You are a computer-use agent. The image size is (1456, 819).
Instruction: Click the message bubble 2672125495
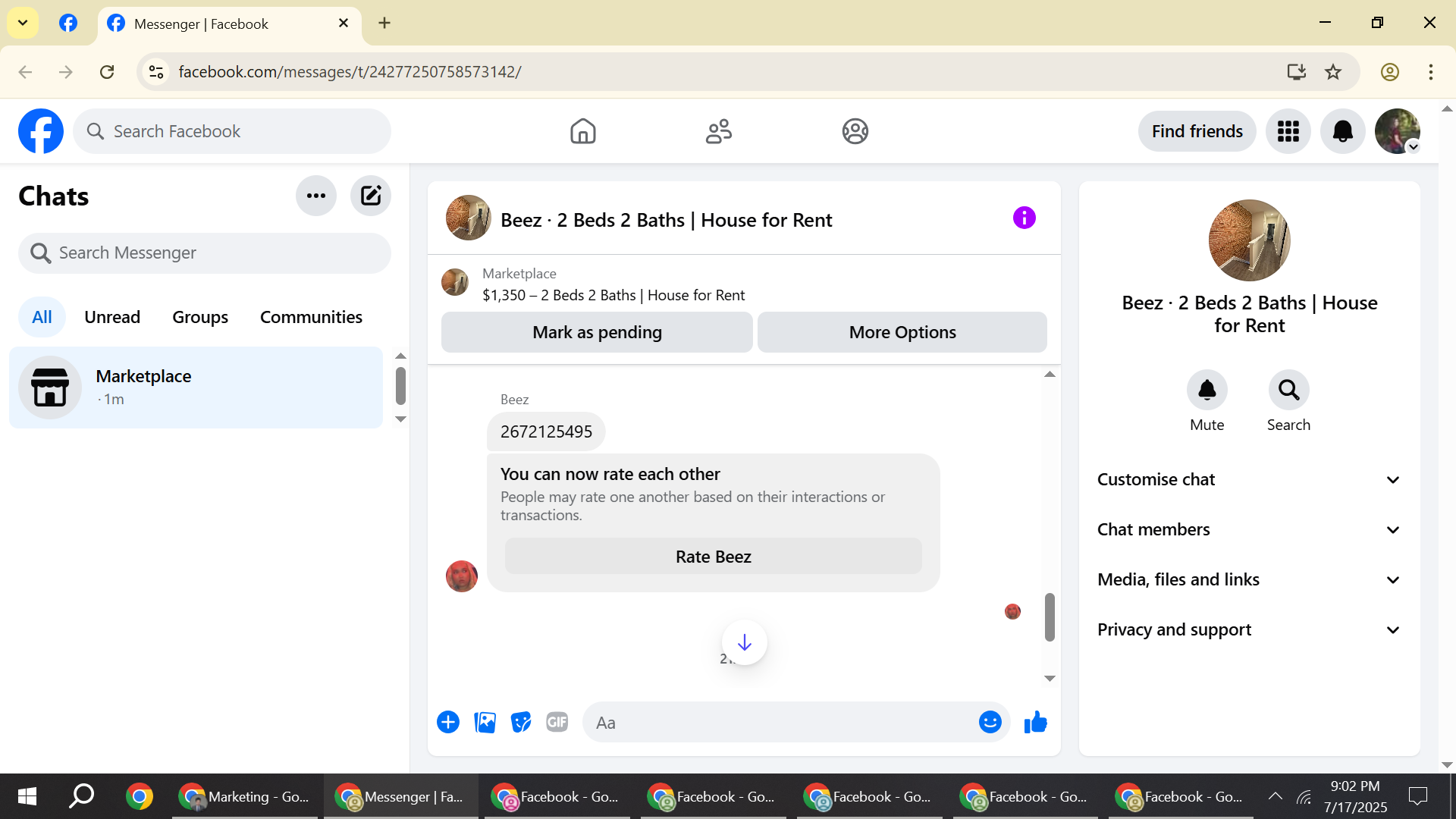coord(546,431)
